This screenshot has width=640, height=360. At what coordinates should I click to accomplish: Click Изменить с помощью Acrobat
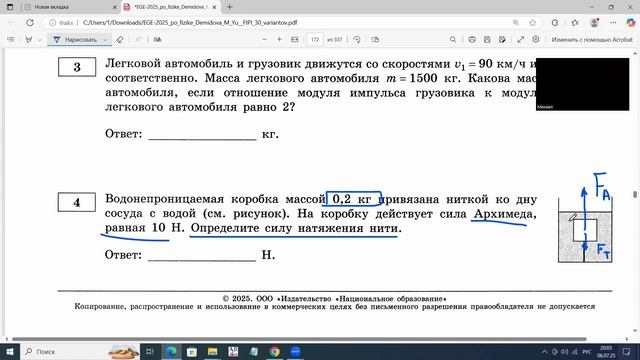[x=592, y=40]
